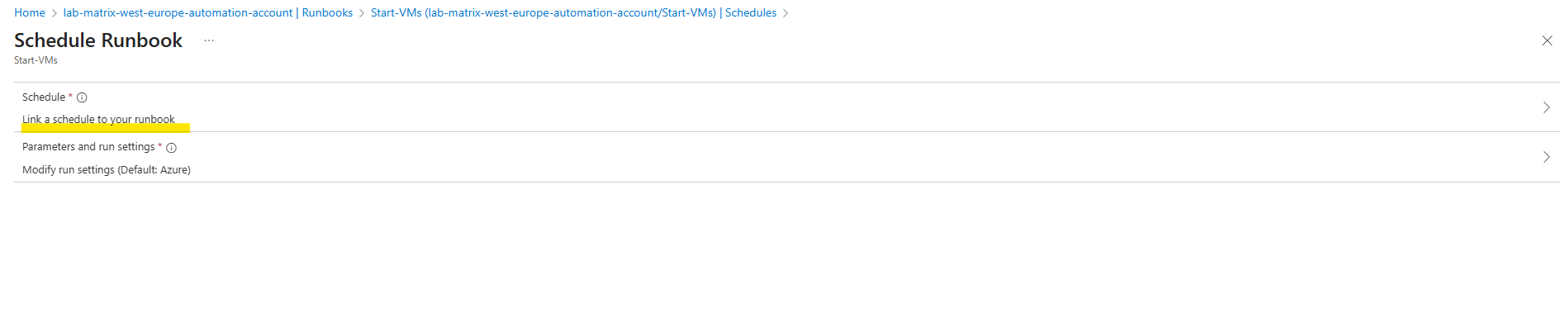Close the Schedule Runbook pane
1568x313 pixels.
click(x=1547, y=40)
